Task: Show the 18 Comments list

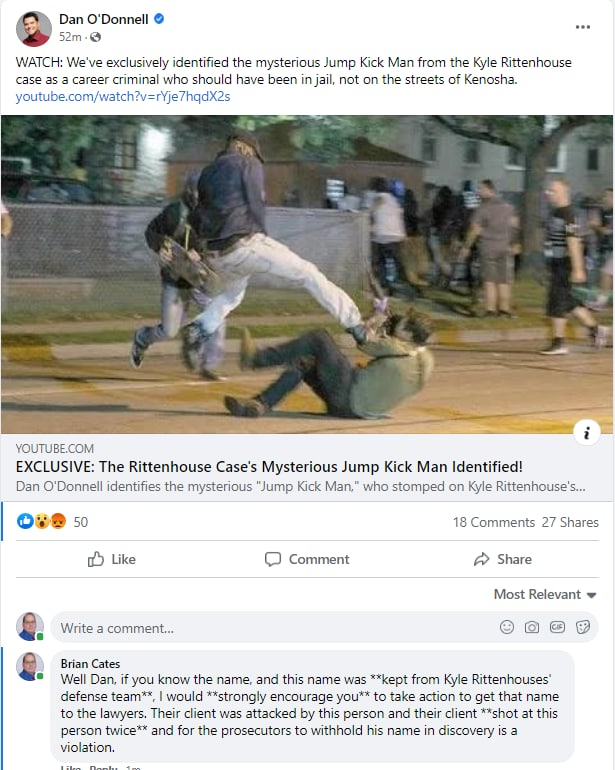Action: pyautogui.click(x=494, y=522)
